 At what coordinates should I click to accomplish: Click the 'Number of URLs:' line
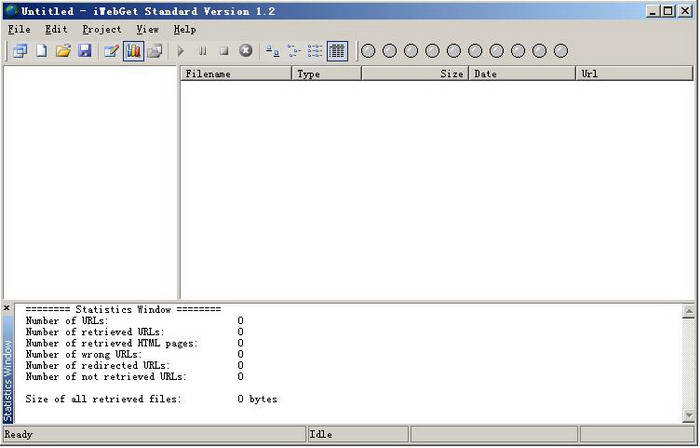tap(67, 321)
